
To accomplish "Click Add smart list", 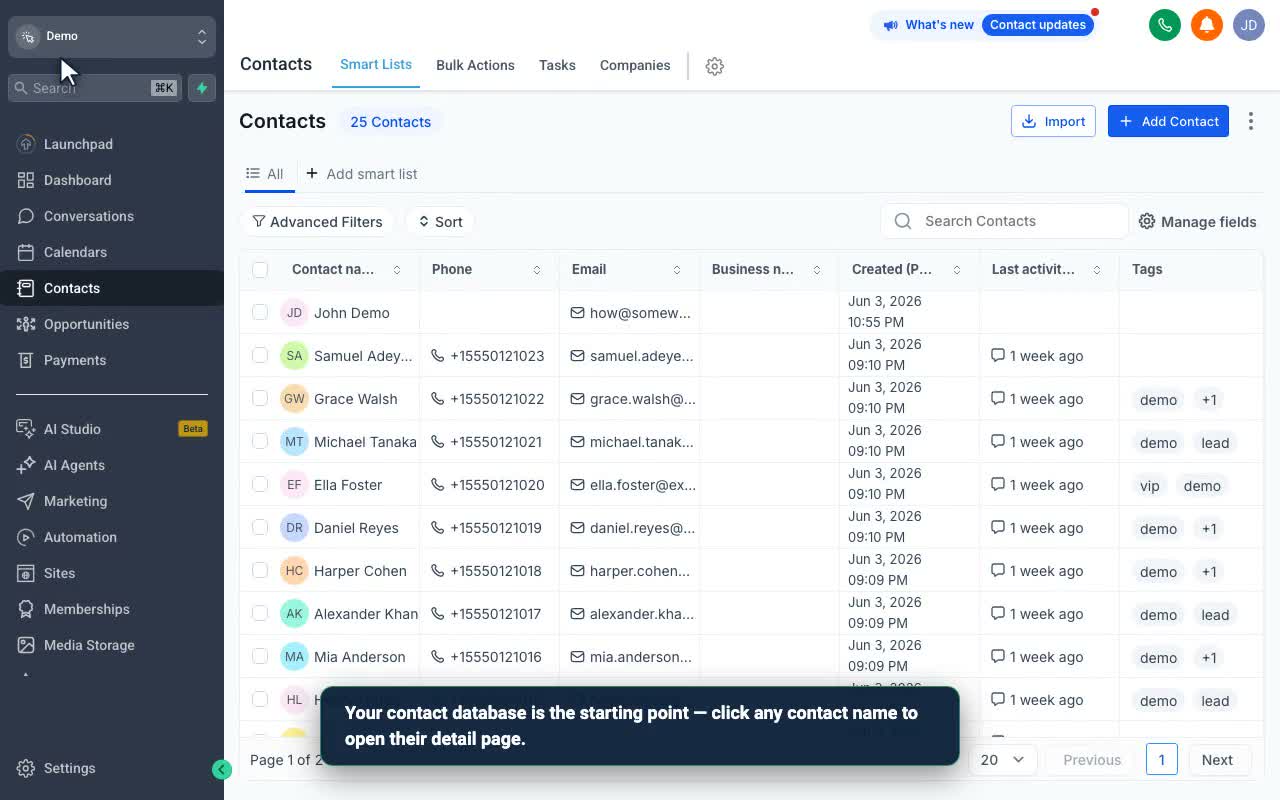I will pos(362,174).
